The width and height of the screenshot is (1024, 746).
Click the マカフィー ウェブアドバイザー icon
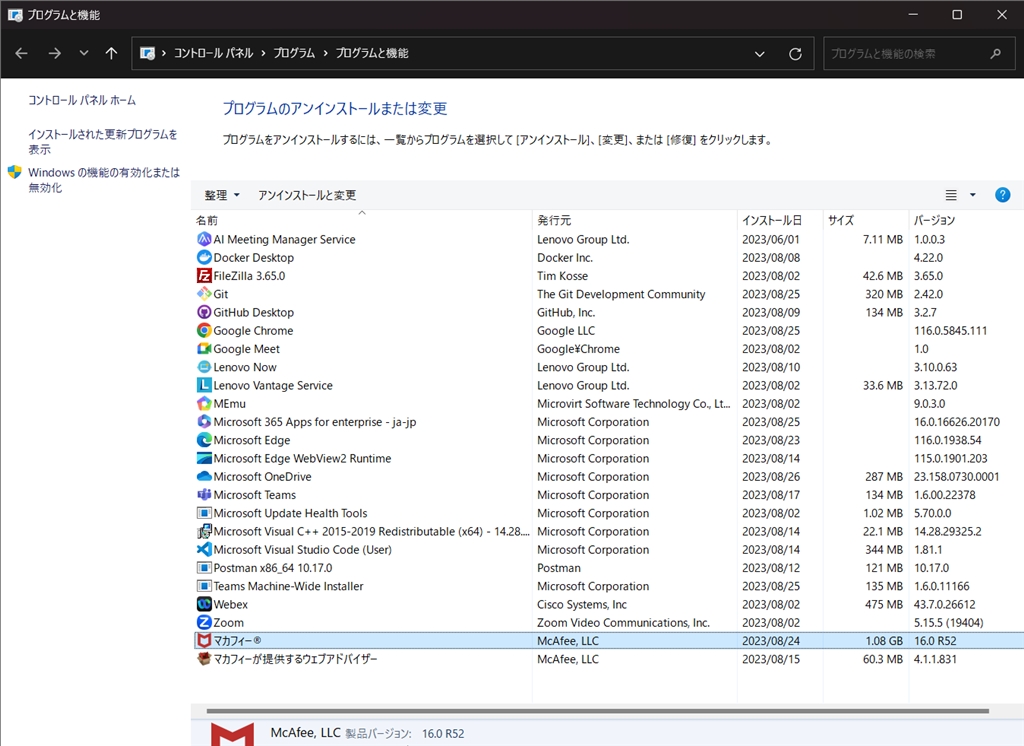click(x=204, y=660)
